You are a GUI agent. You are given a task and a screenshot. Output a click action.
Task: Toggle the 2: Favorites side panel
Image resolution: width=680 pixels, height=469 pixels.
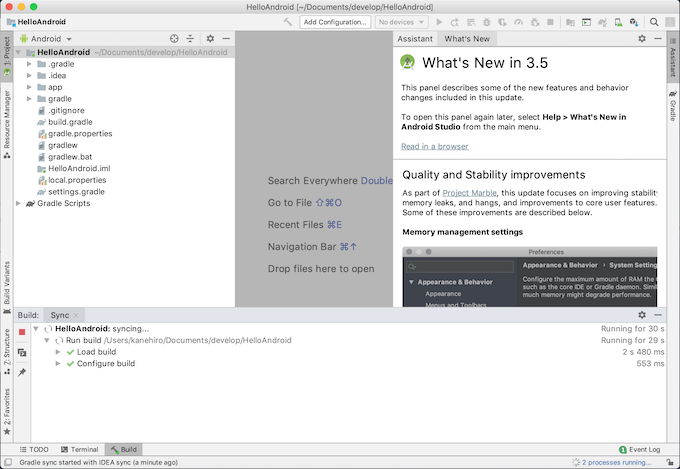pyautogui.click(x=7, y=411)
